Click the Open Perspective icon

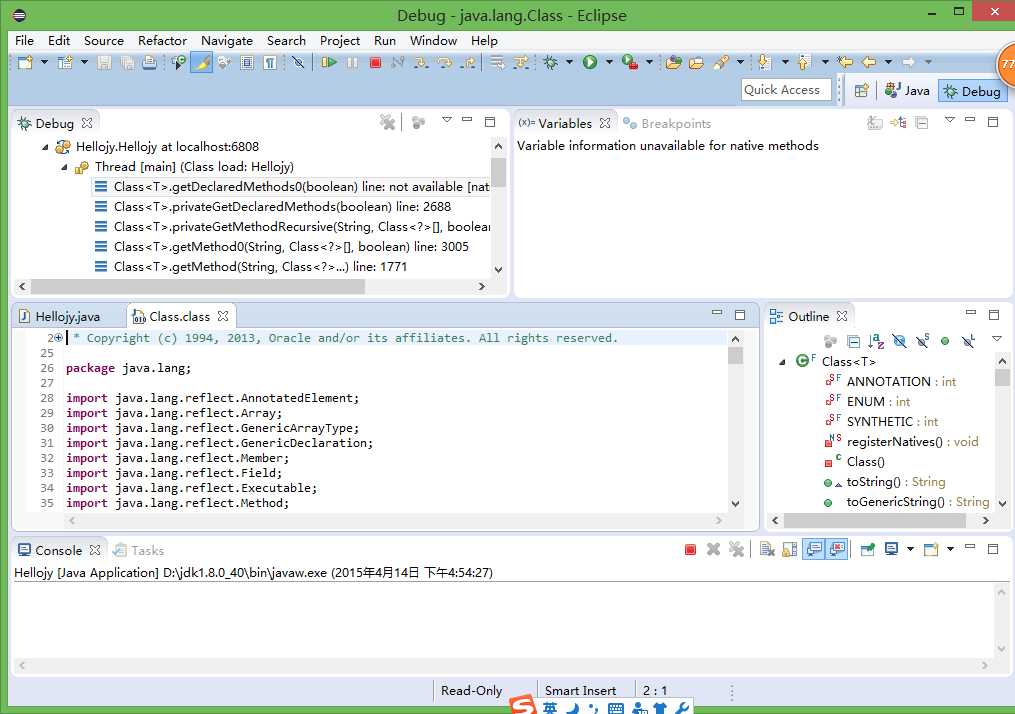(x=861, y=91)
